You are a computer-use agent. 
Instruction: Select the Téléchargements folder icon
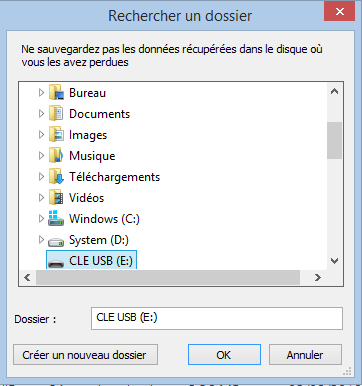(x=56, y=177)
